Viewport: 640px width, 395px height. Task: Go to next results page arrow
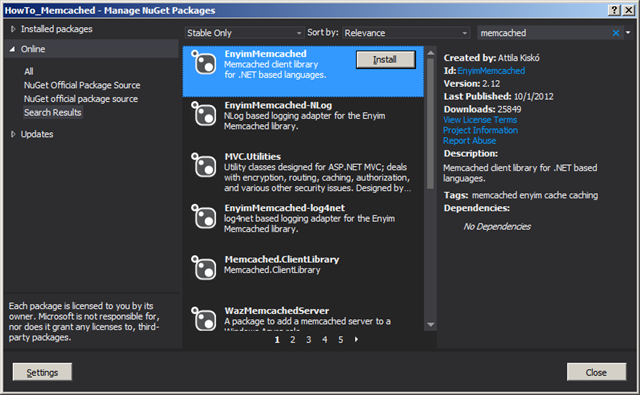coord(356,339)
